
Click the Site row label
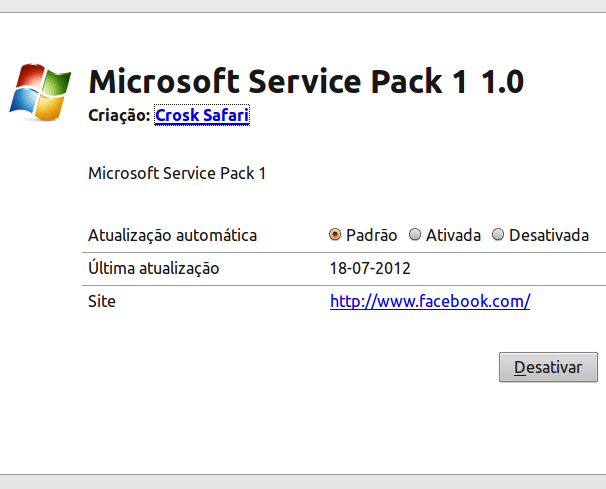(101, 300)
